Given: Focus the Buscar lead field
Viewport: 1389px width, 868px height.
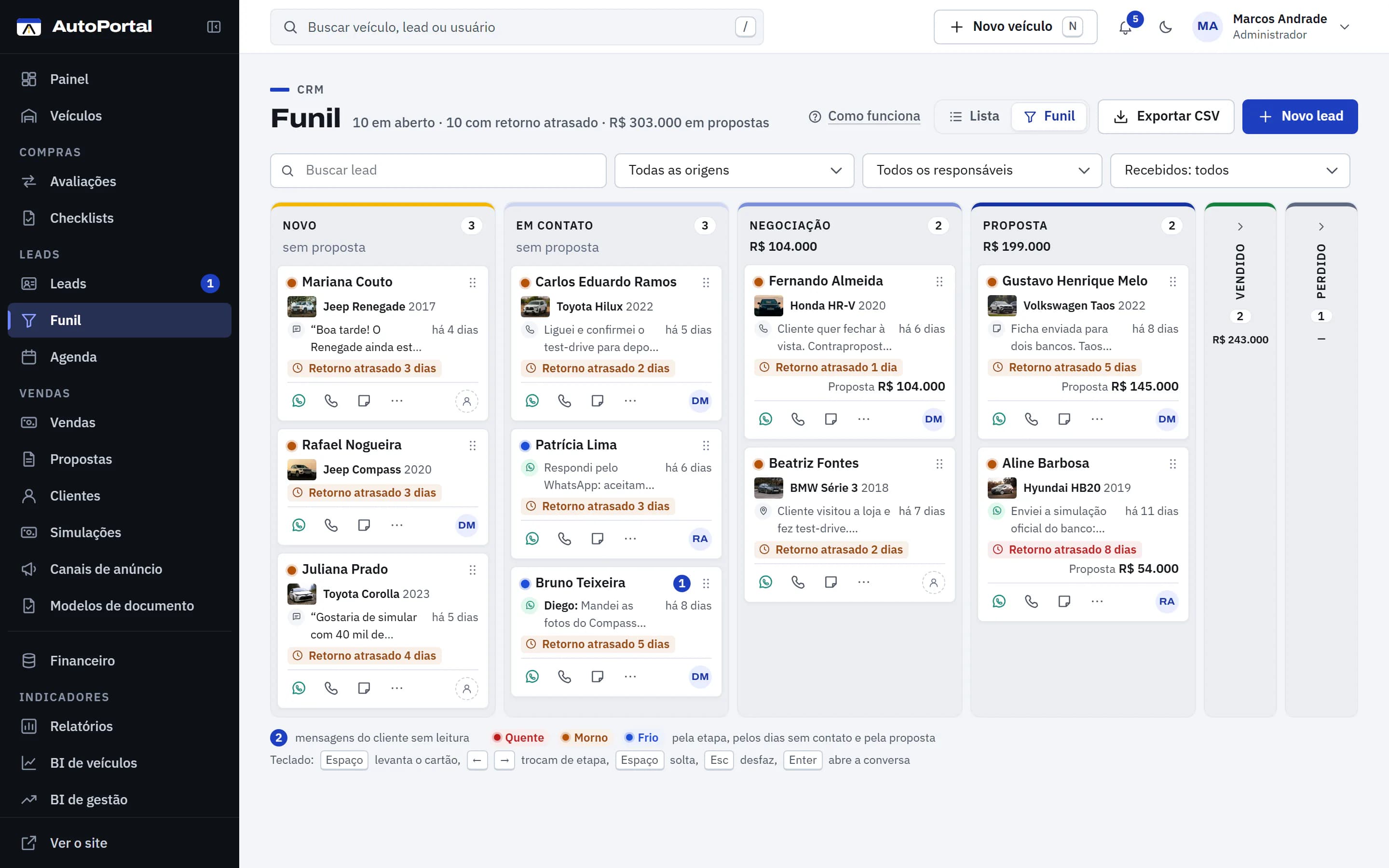Looking at the screenshot, I should click(438, 171).
